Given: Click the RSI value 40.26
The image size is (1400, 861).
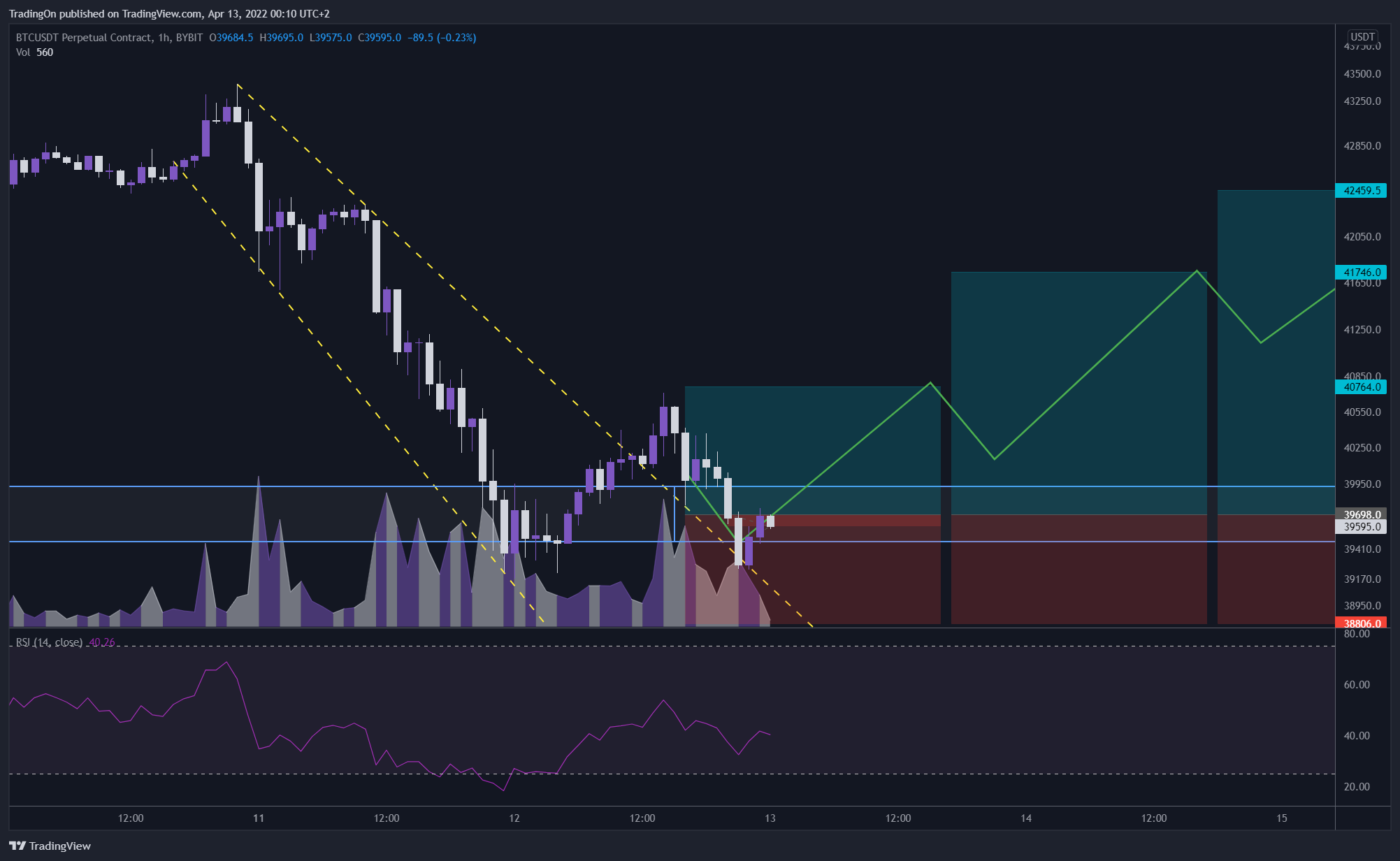Looking at the screenshot, I should click(102, 642).
